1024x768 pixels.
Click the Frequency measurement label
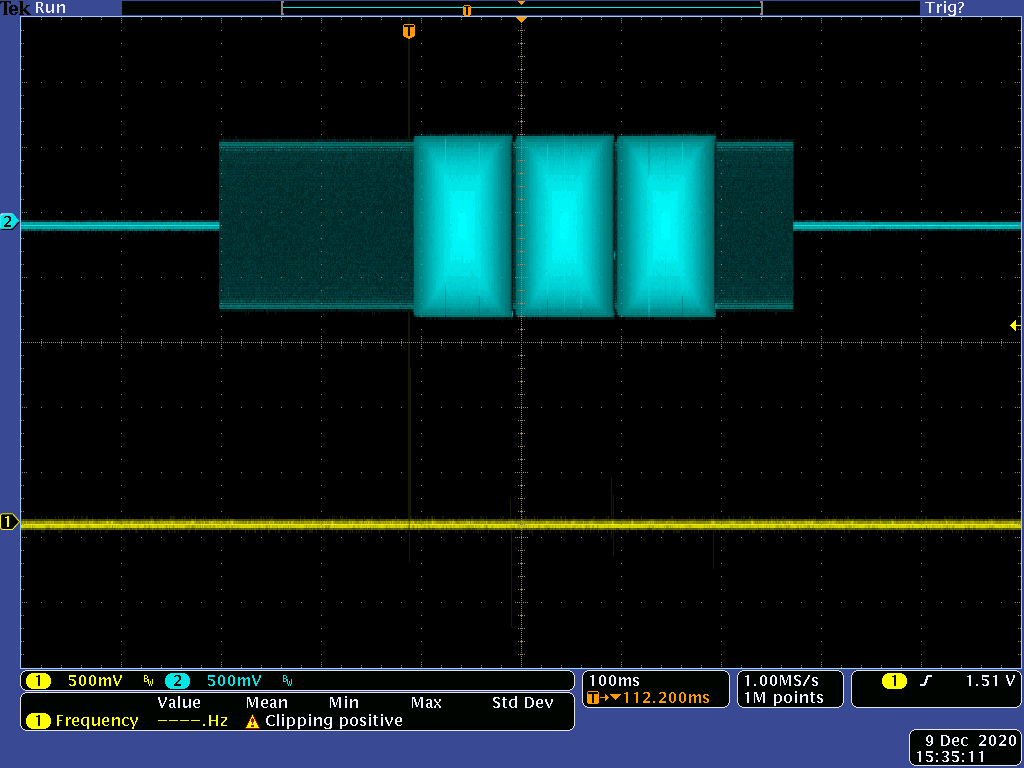coord(97,721)
